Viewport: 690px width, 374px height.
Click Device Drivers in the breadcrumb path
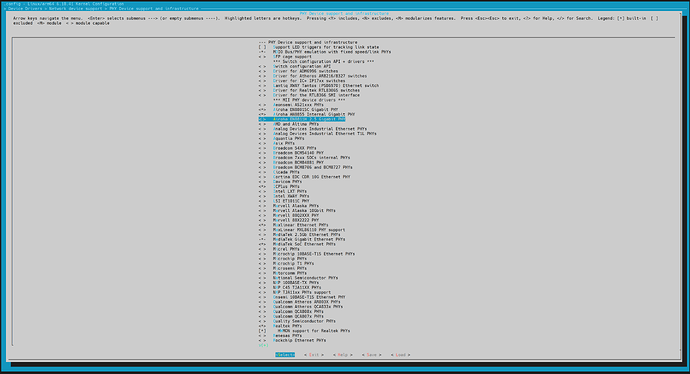pos(25,8)
